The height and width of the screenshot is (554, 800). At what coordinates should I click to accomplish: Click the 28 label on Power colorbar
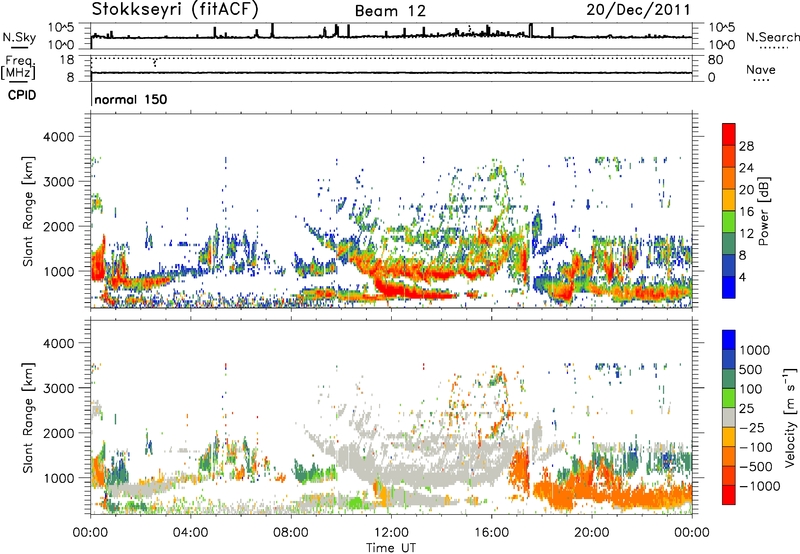[746, 146]
